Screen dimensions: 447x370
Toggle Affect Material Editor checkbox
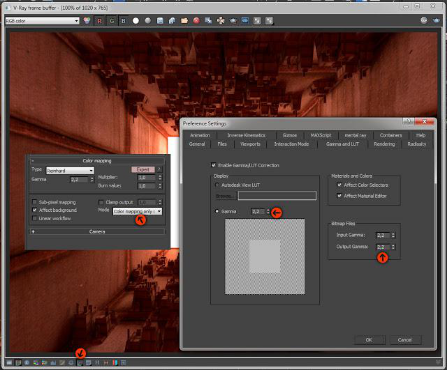tap(340, 196)
